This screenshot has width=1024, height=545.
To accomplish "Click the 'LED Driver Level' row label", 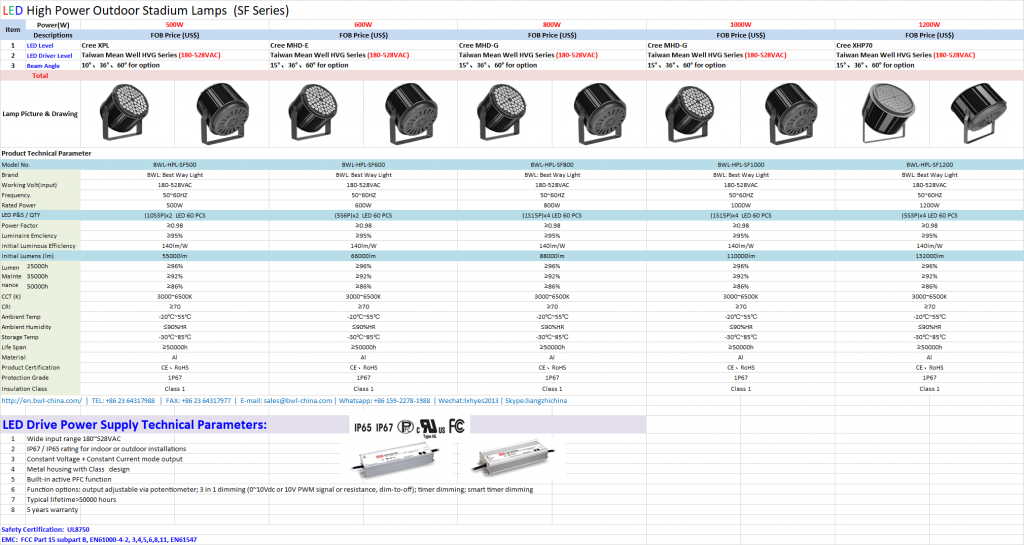I will tap(50, 55).
